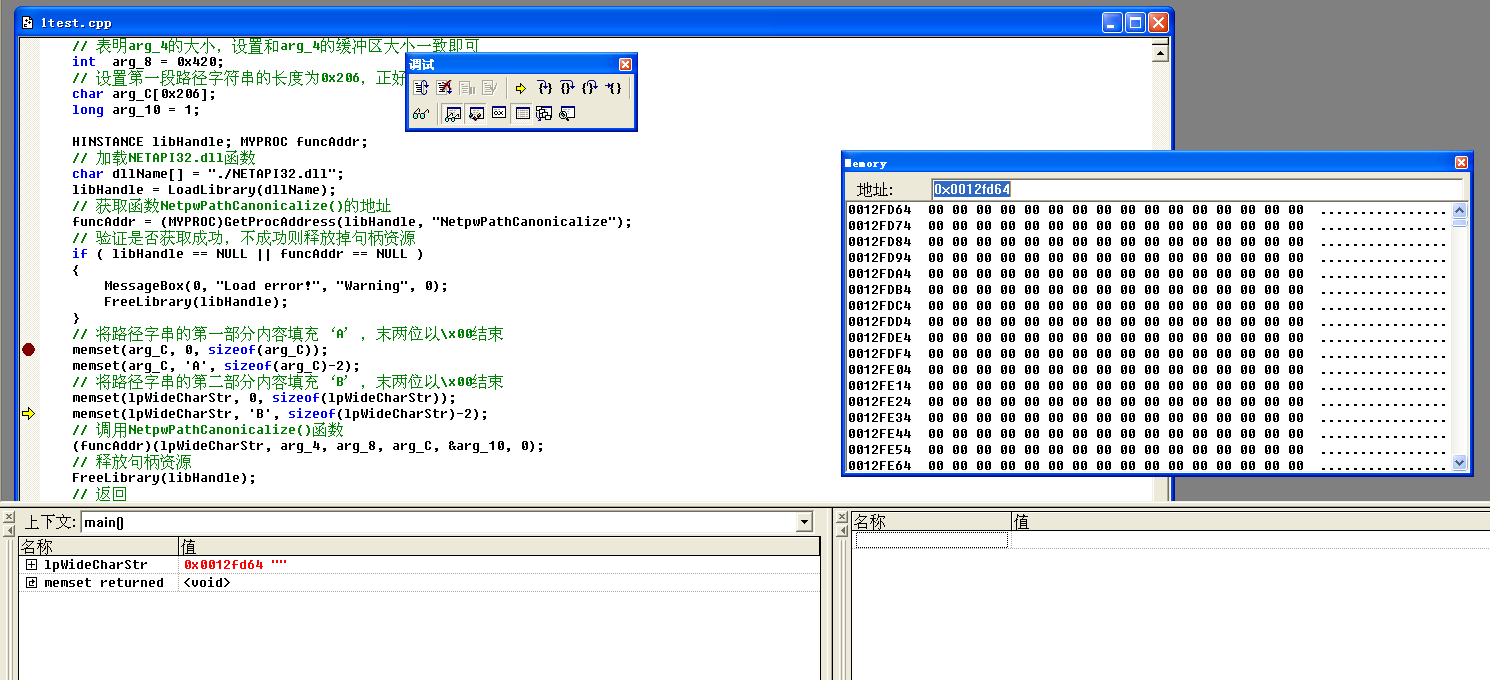Close the debug toolbar

pyautogui.click(x=625, y=64)
